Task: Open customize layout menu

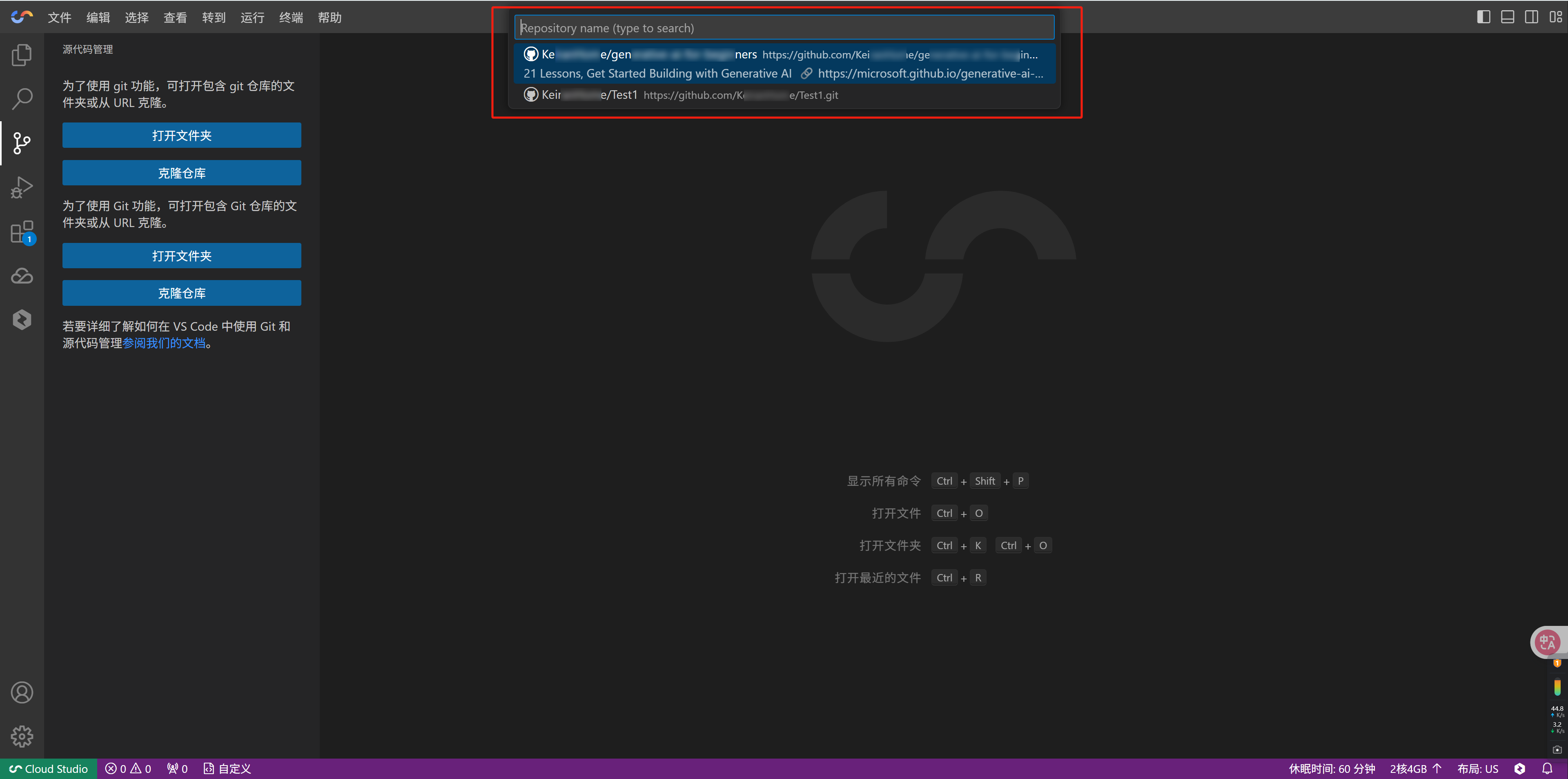Action: (1555, 17)
